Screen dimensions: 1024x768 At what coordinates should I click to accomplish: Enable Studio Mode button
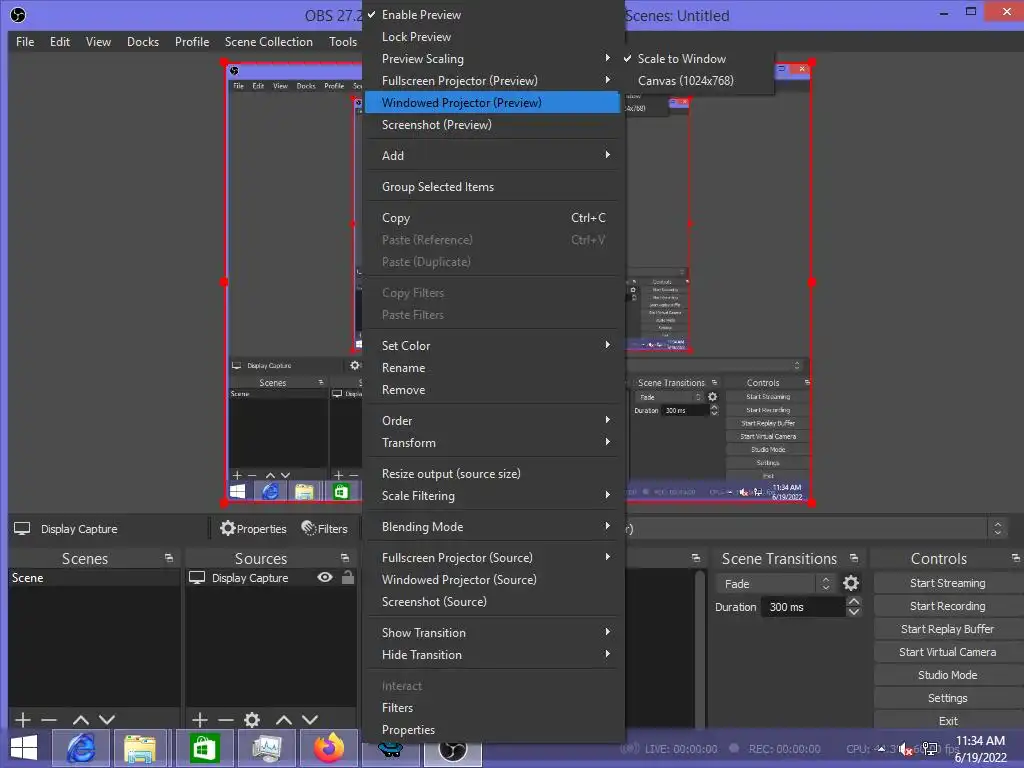click(948, 675)
